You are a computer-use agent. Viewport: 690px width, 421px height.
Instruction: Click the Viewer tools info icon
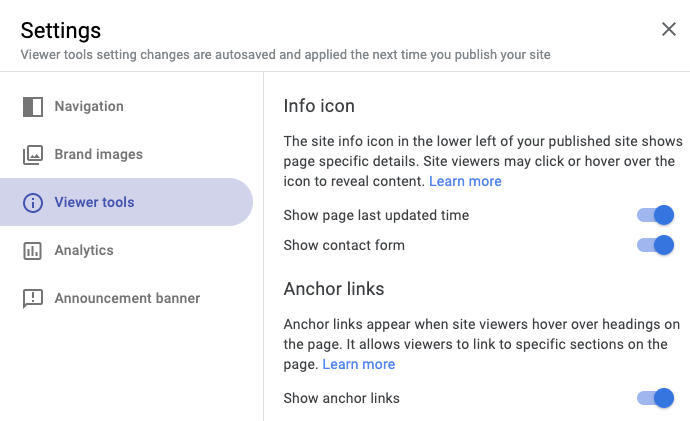click(x=33, y=203)
